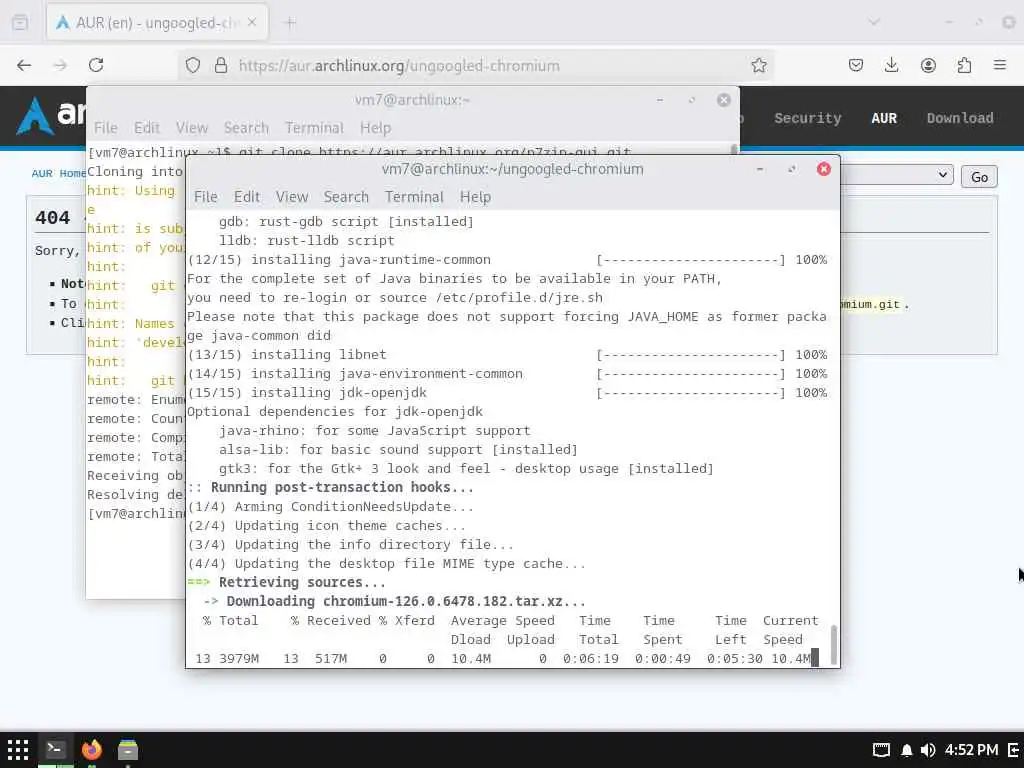Open Edit menu in ungoogled-chromium terminal
The height and width of the screenshot is (768, 1024).
(247, 197)
